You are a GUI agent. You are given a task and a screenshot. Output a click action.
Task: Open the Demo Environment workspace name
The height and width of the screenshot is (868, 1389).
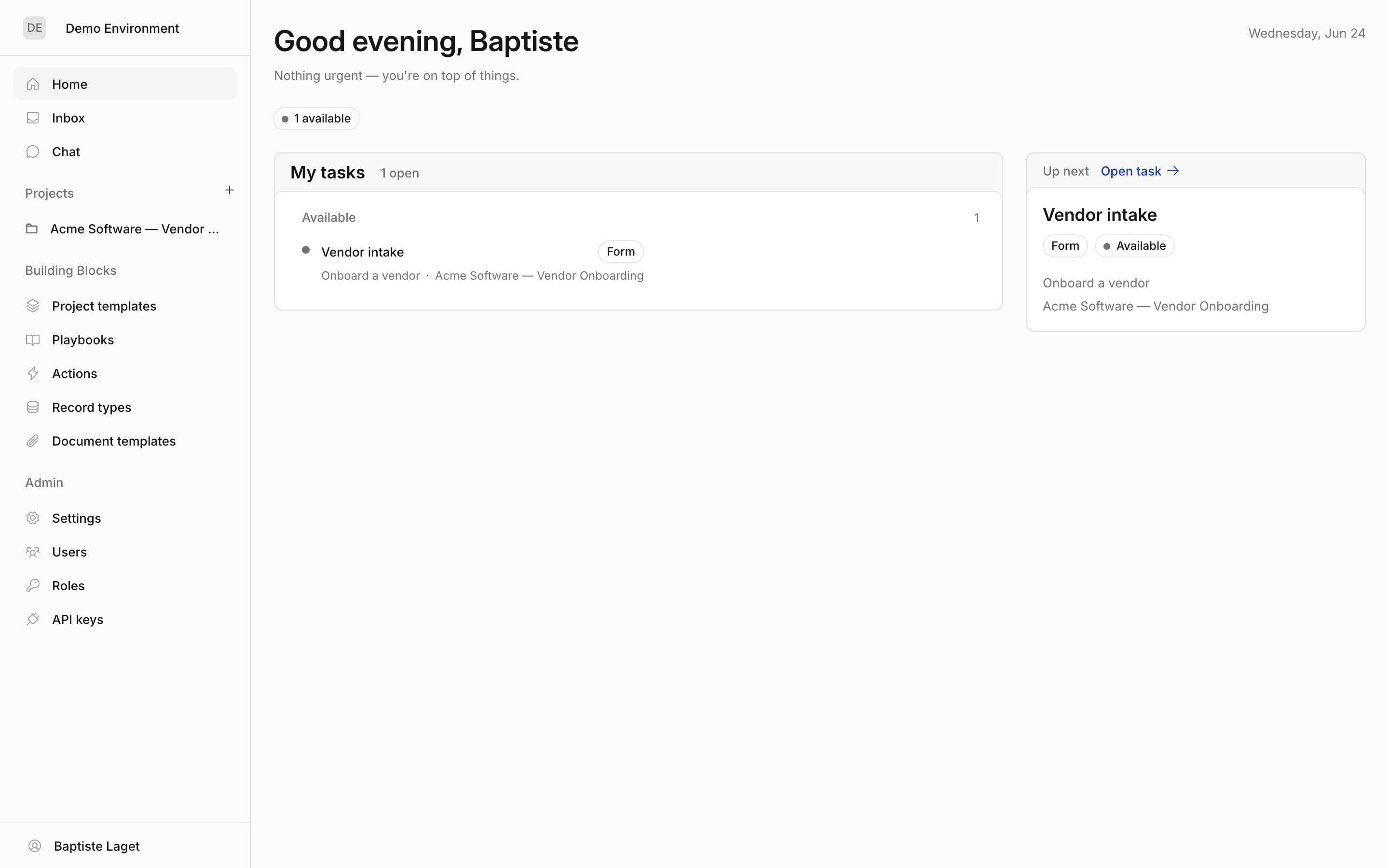click(122, 28)
